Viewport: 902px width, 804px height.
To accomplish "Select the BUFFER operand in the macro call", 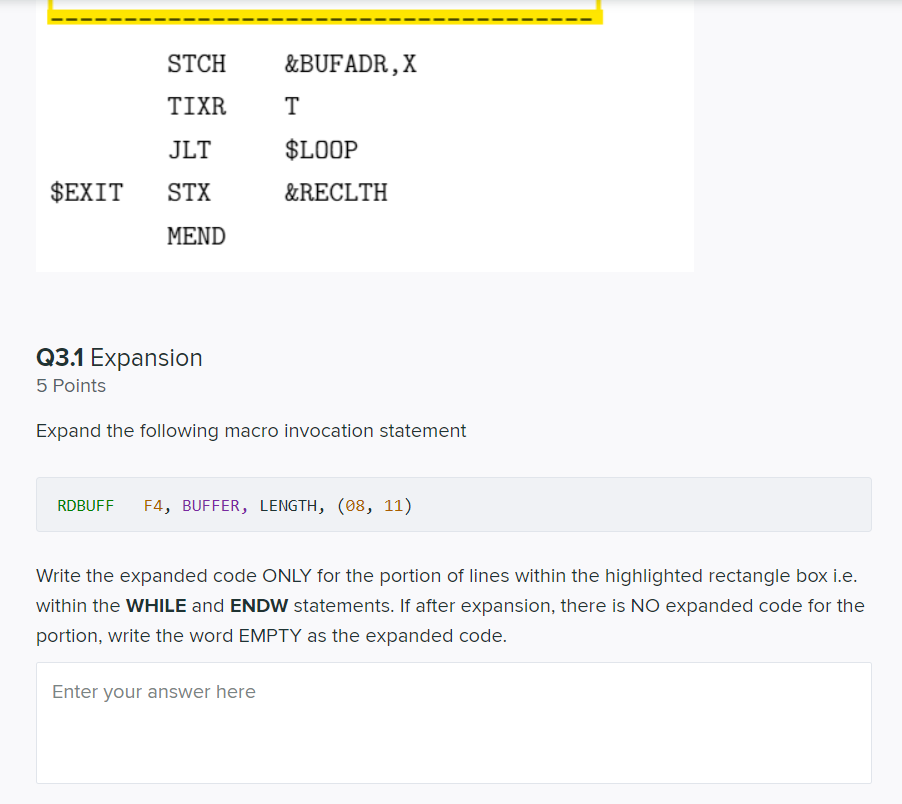I will 210,504.
